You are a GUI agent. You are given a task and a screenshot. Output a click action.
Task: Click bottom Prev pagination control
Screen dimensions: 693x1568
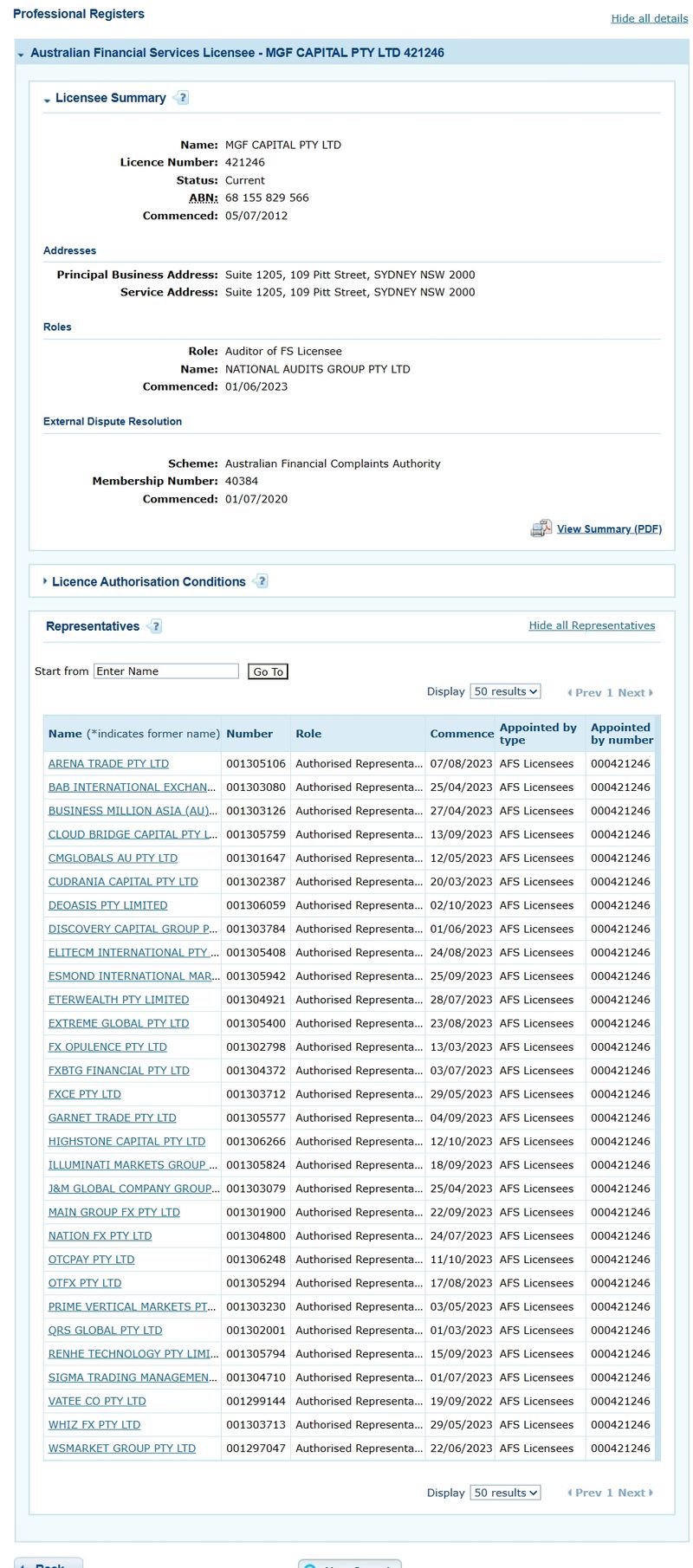585,1493
